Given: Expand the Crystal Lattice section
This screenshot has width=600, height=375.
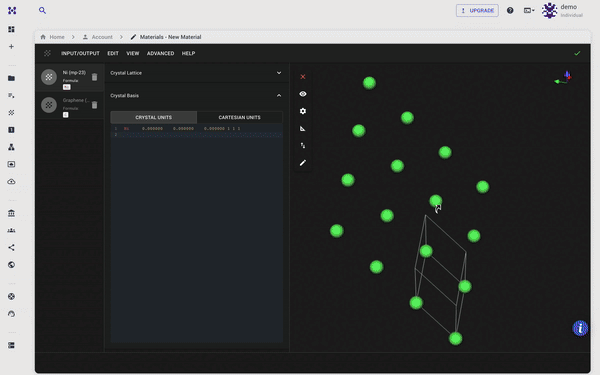Looking at the screenshot, I should pyautogui.click(x=196, y=73).
